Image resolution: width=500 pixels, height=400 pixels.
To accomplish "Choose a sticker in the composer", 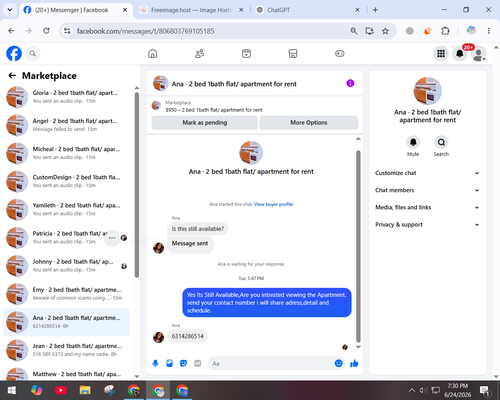I will point(183,363).
